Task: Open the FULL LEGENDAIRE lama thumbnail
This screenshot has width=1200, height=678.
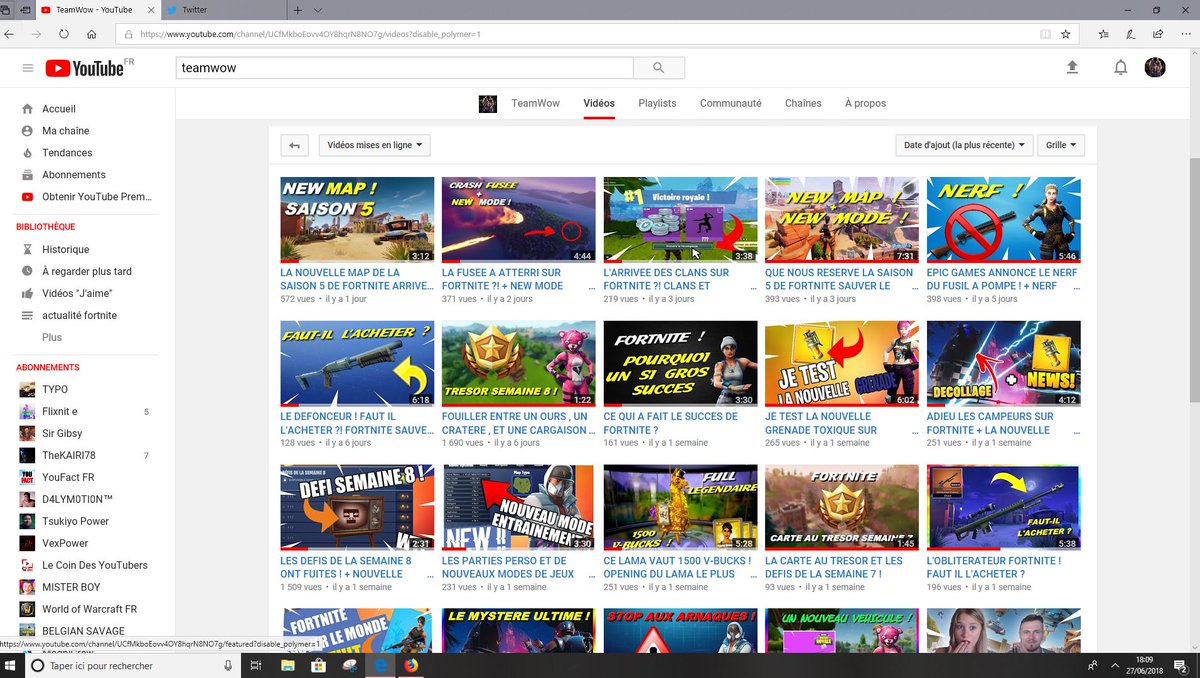Action: pyautogui.click(x=681, y=508)
